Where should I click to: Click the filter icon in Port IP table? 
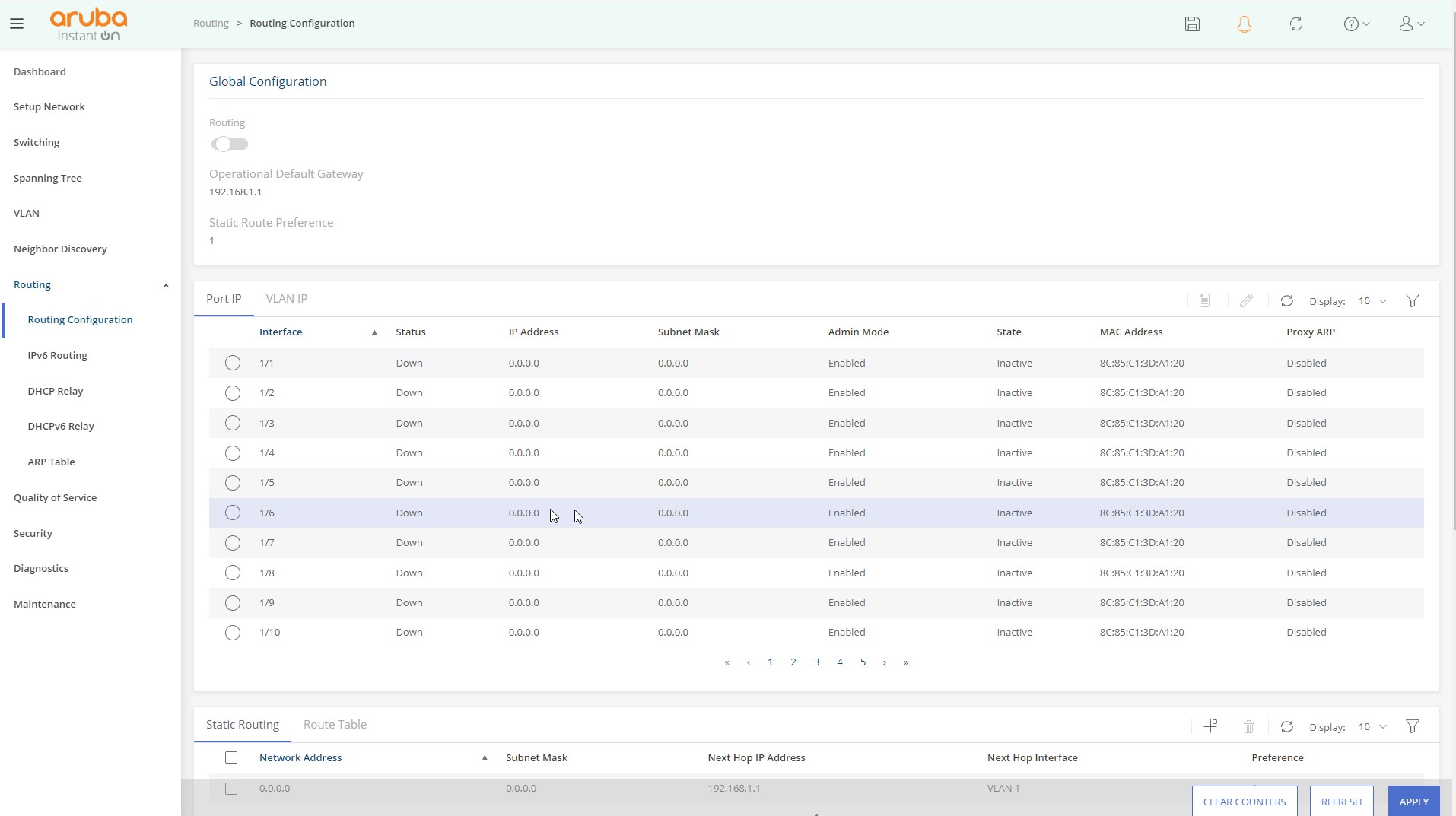1412,301
